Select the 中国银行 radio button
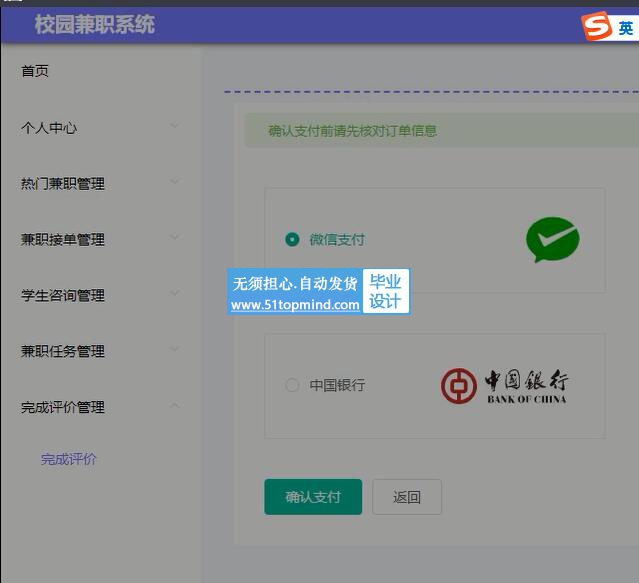The image size is (639, 583). point(292,385)
